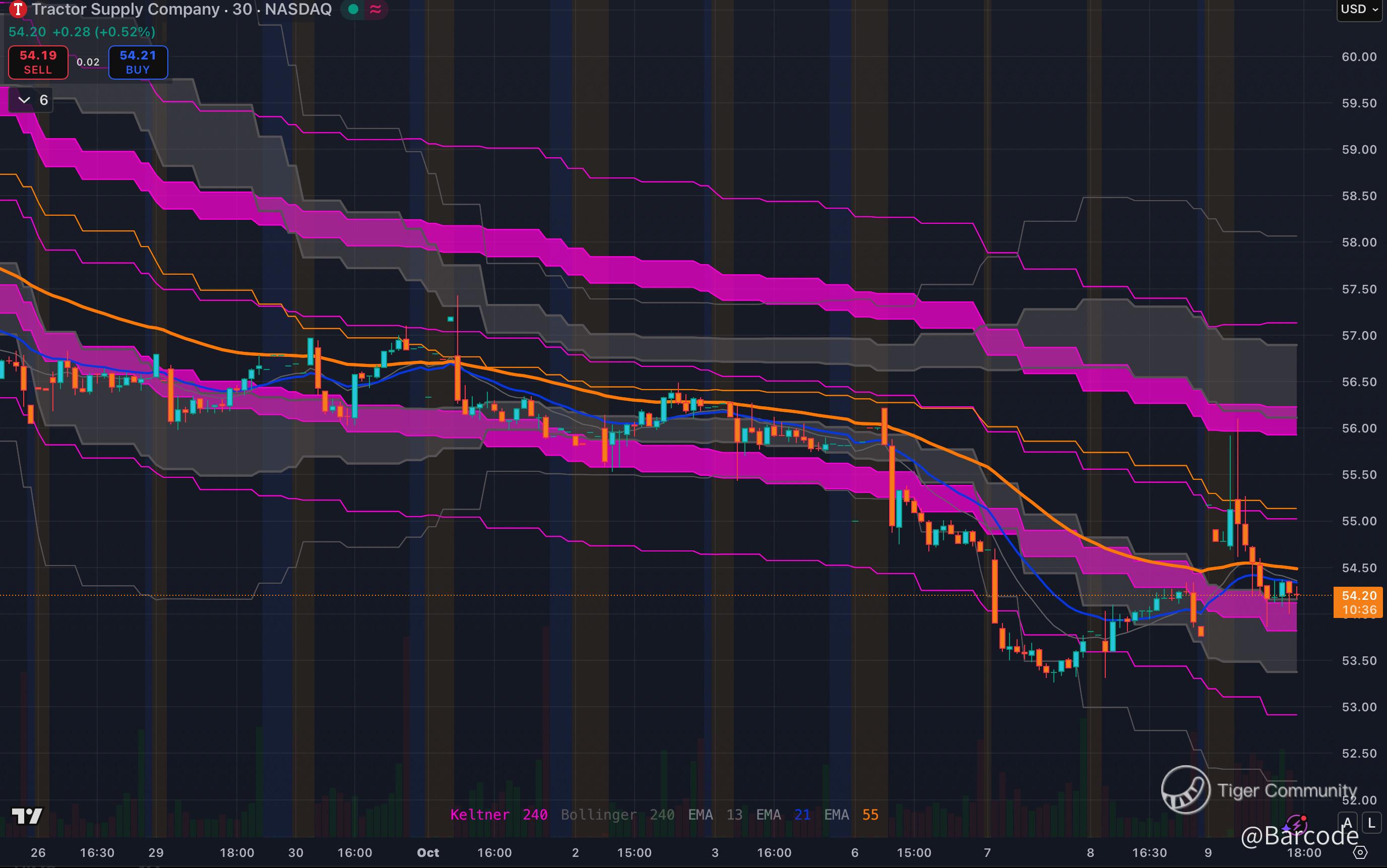
Task: Click the Tractor Supply Company ticker logo
Action: 18,9
